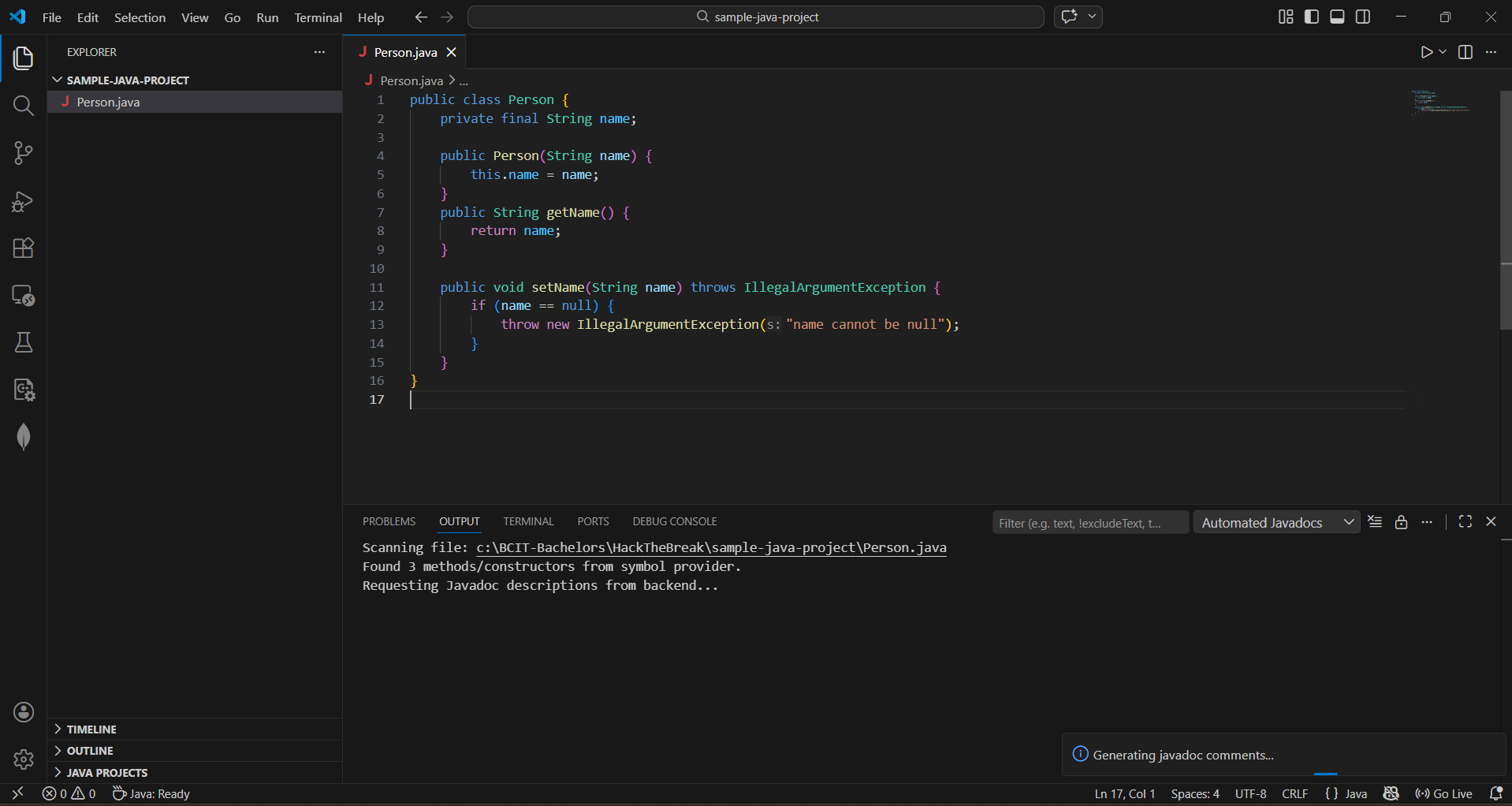Open the Source Control view

[x=24, y=153]
